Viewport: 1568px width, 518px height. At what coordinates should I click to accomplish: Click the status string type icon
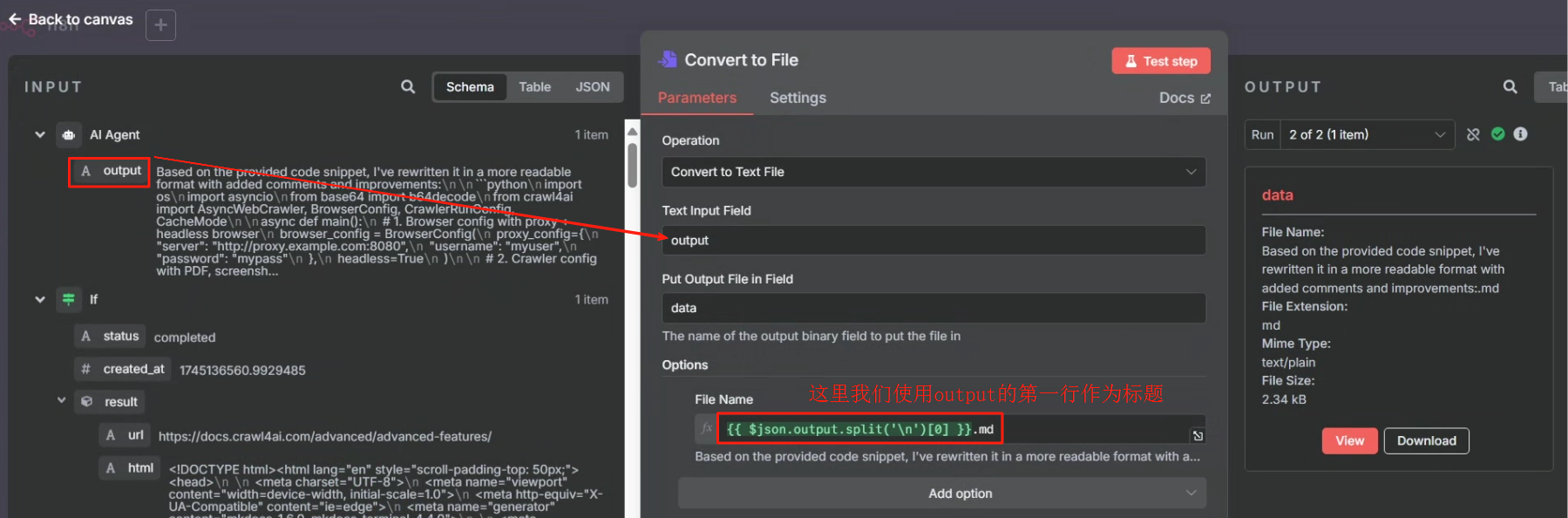(85, 336)
